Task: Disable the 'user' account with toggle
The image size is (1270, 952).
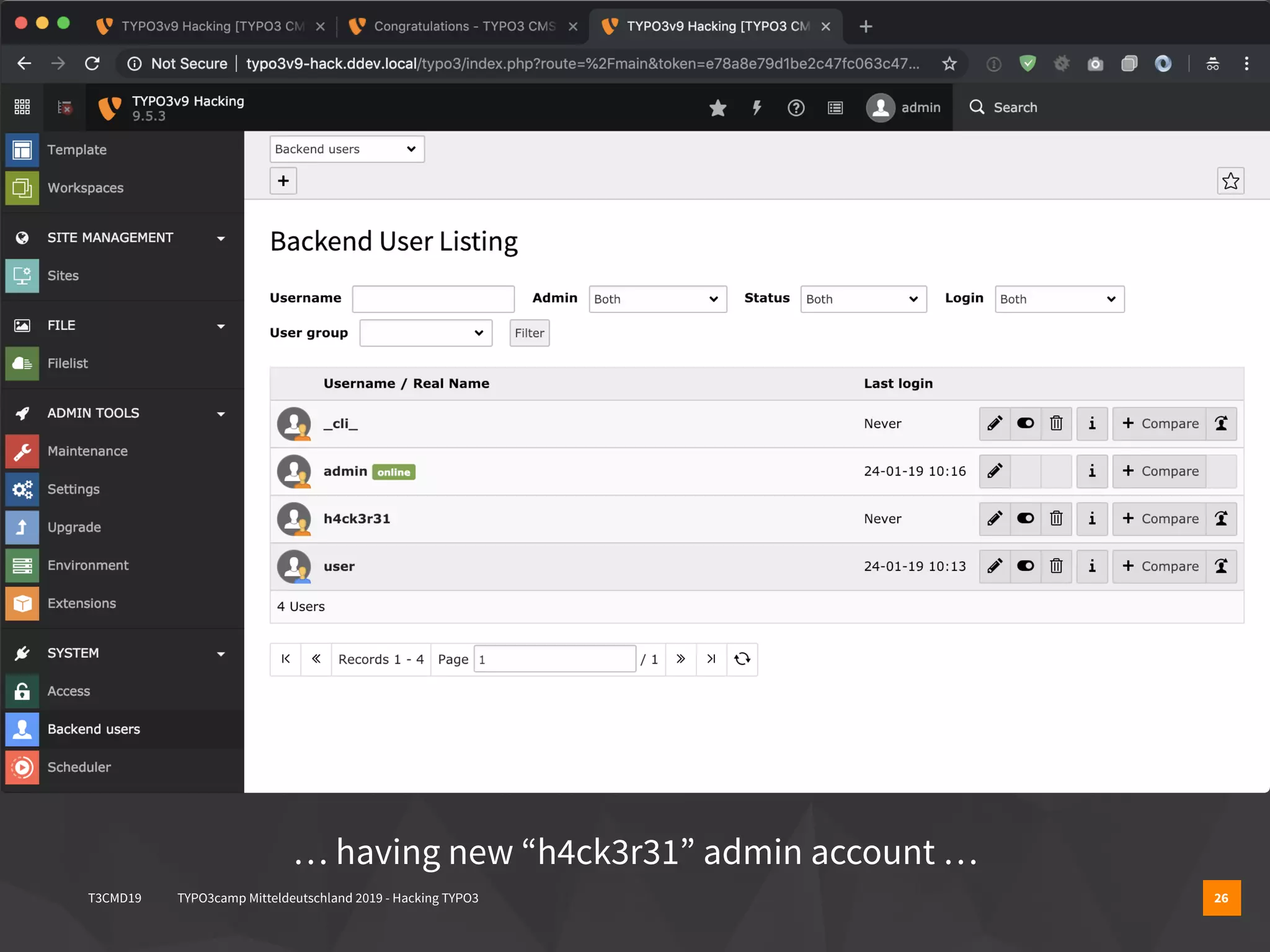Action: pos(1026,566)
